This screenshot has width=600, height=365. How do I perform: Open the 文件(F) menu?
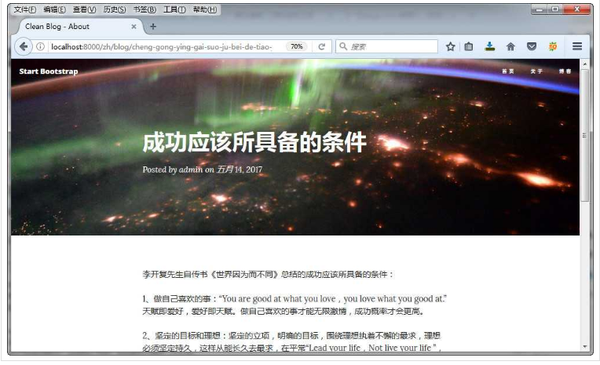pos(25,10)
